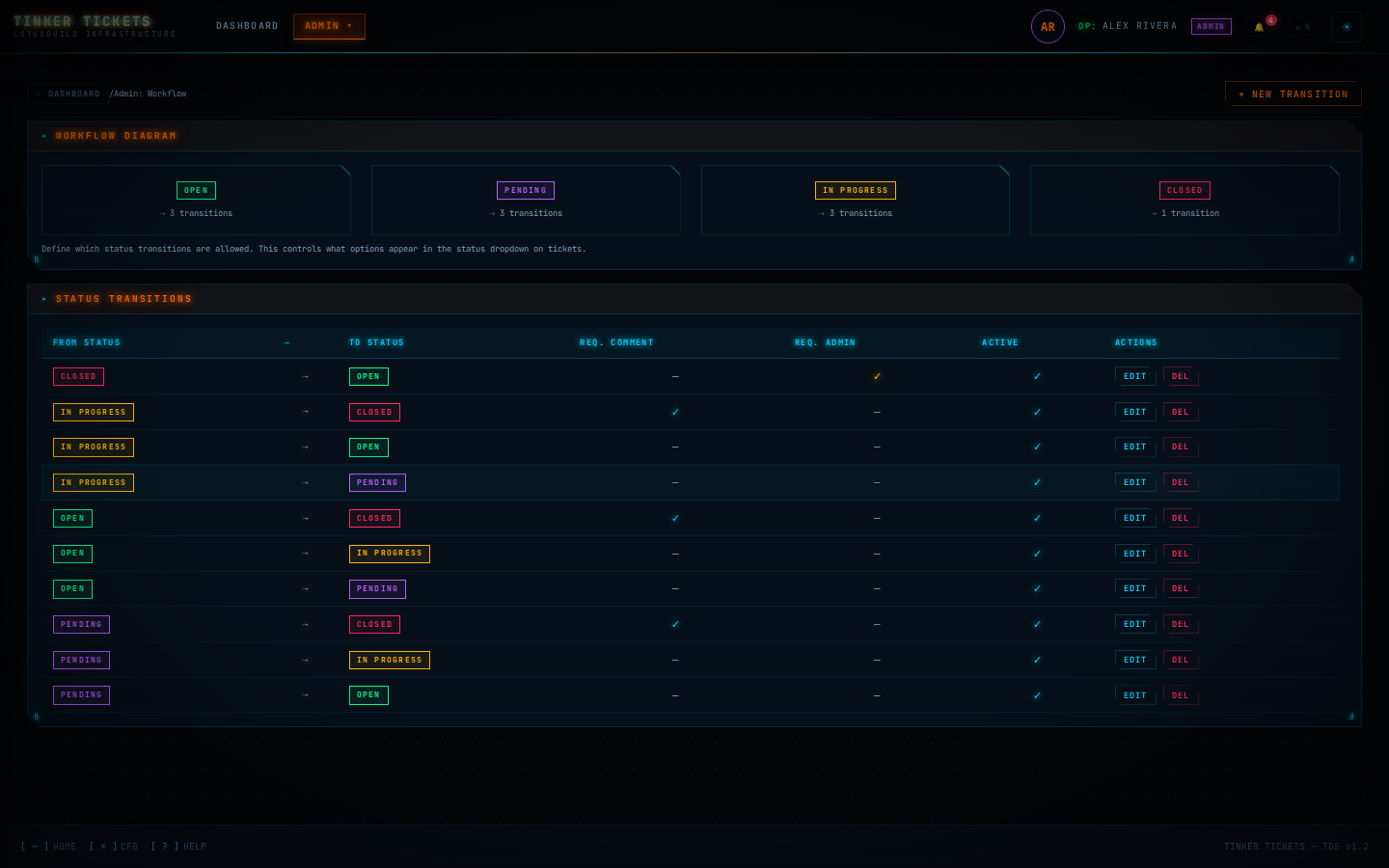Go to the Dashboard nav item
The height and width of the screenshot is (868, 1389).
pyautogui.click(x=247, y=26)
